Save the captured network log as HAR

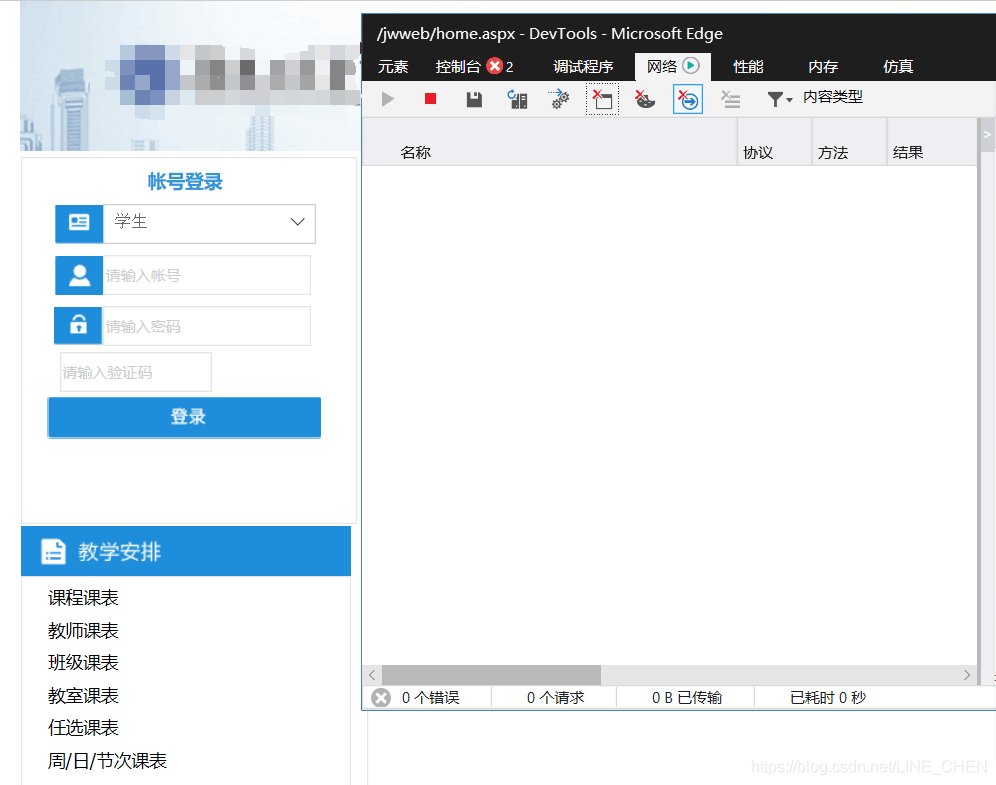coord(473,99)
